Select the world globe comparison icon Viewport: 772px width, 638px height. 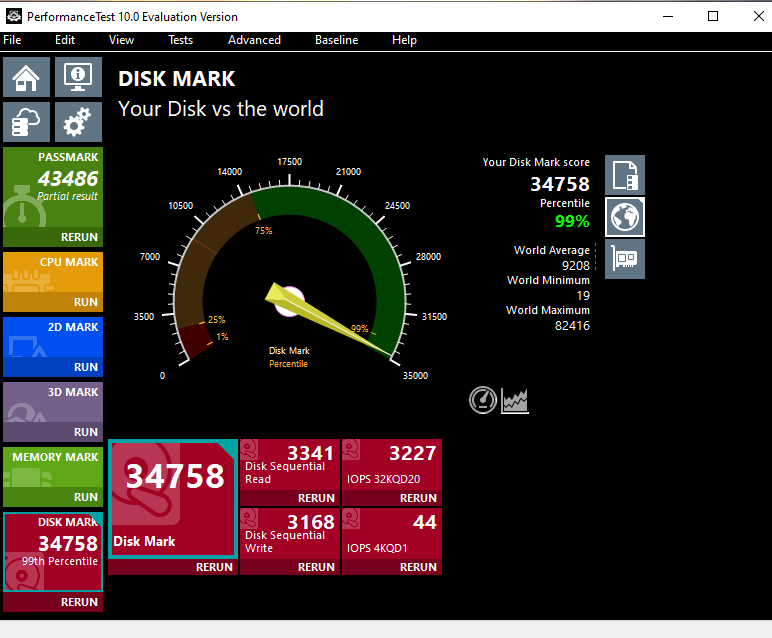625,217
